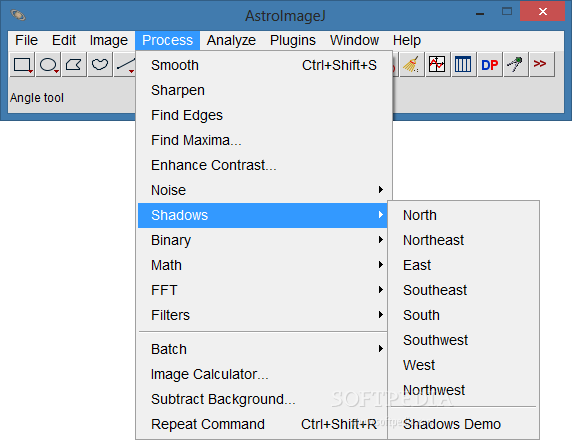Open the measurements table icon
This screenshot has height=440, width=572.
(463, 65)
